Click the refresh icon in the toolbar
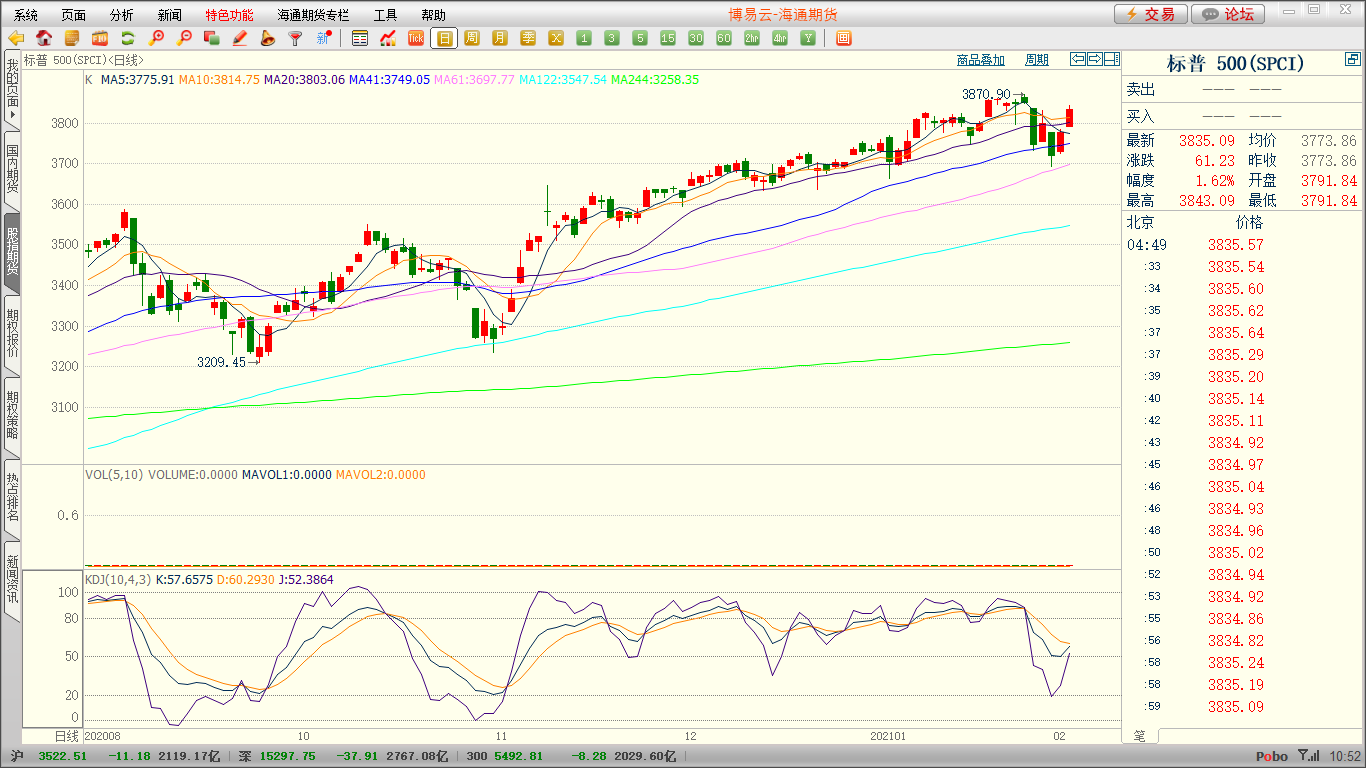 (128, 38)
